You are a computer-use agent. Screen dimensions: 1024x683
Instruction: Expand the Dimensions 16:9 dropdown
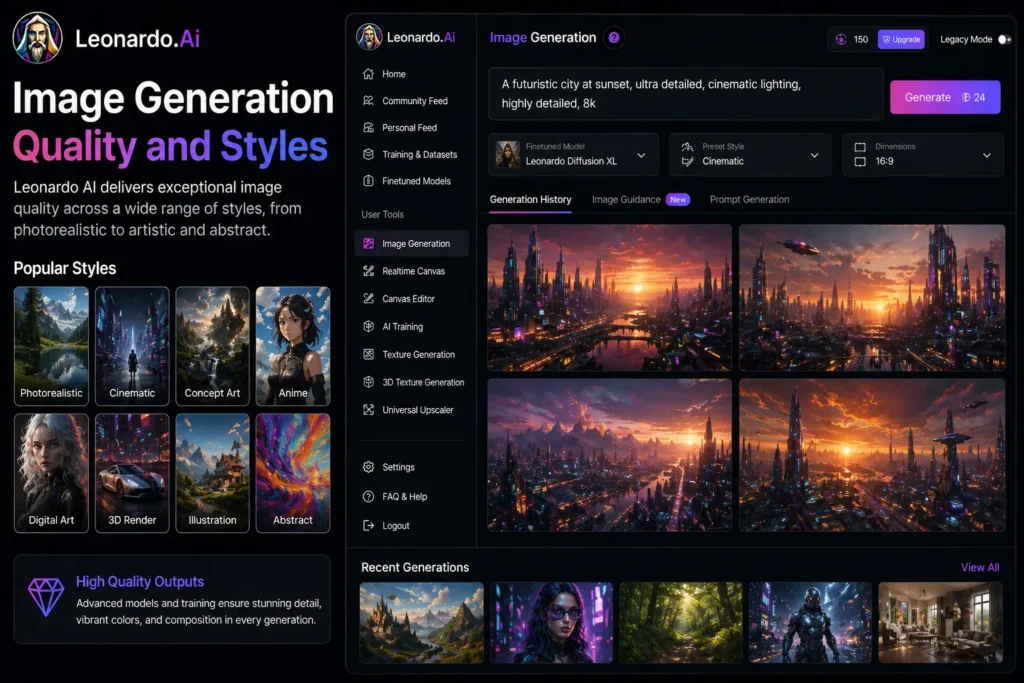[922, 154]
